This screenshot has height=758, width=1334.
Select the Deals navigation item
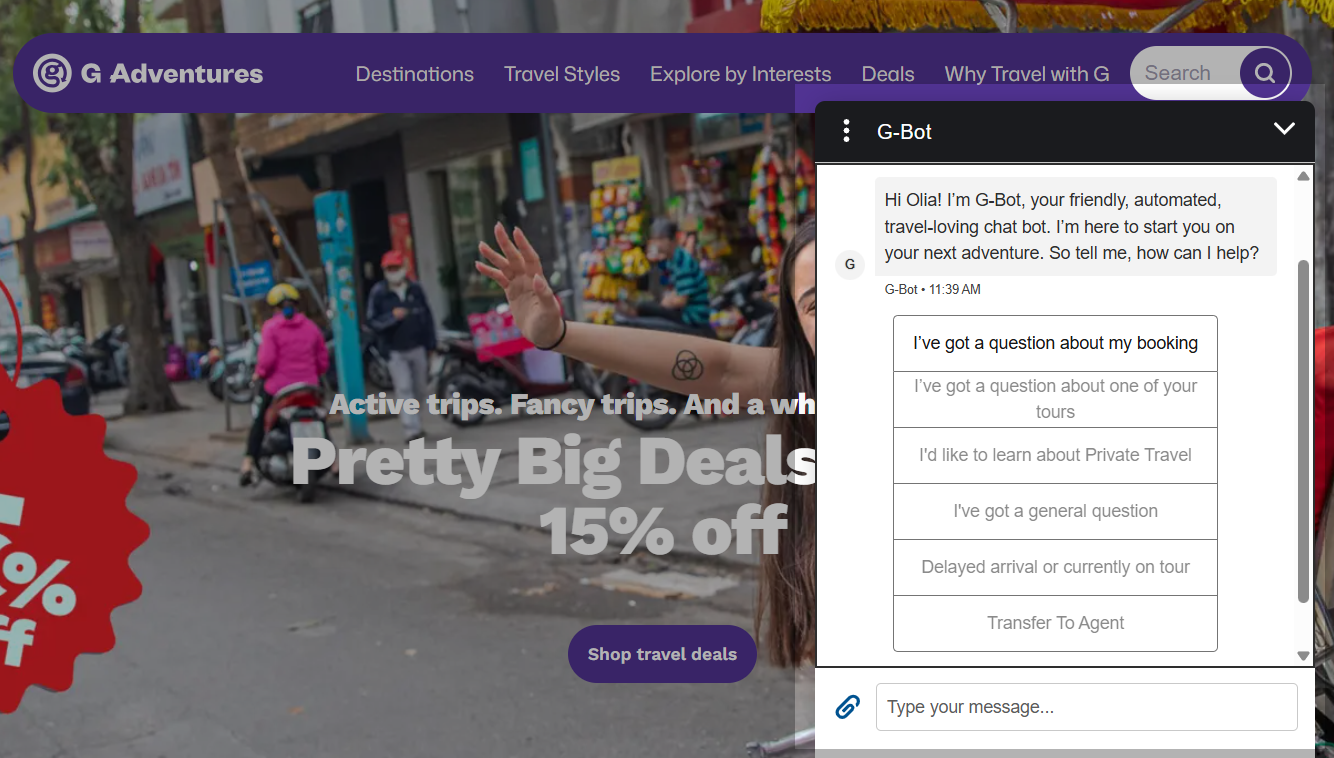[x=887, y=73]
